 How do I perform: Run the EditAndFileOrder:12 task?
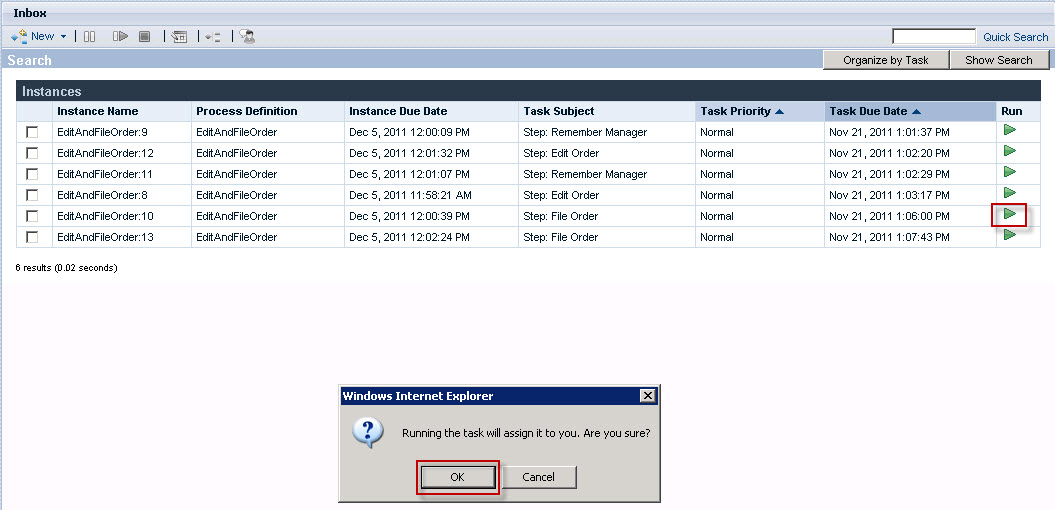(x=1009, y=151)
